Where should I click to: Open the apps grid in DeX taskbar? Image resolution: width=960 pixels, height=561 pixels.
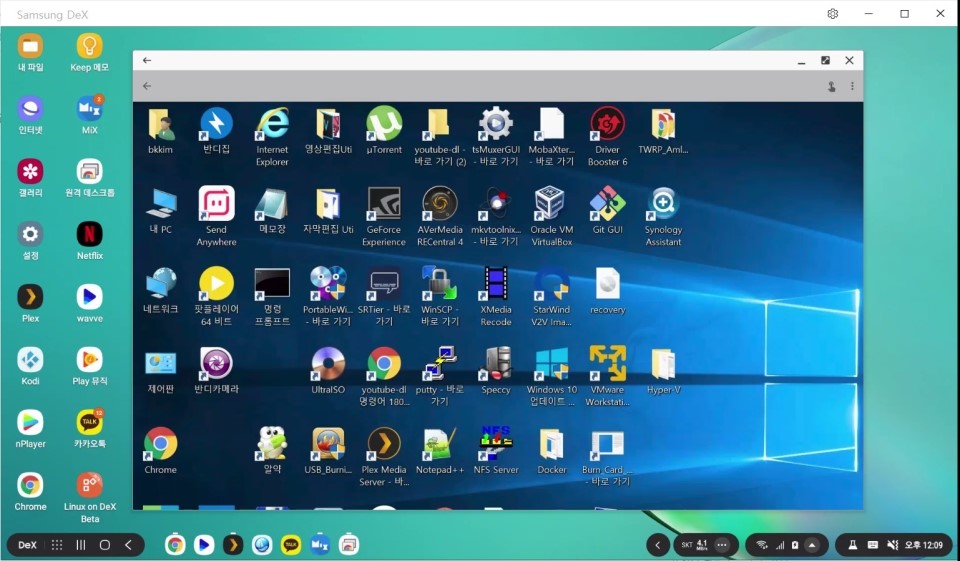57,544
